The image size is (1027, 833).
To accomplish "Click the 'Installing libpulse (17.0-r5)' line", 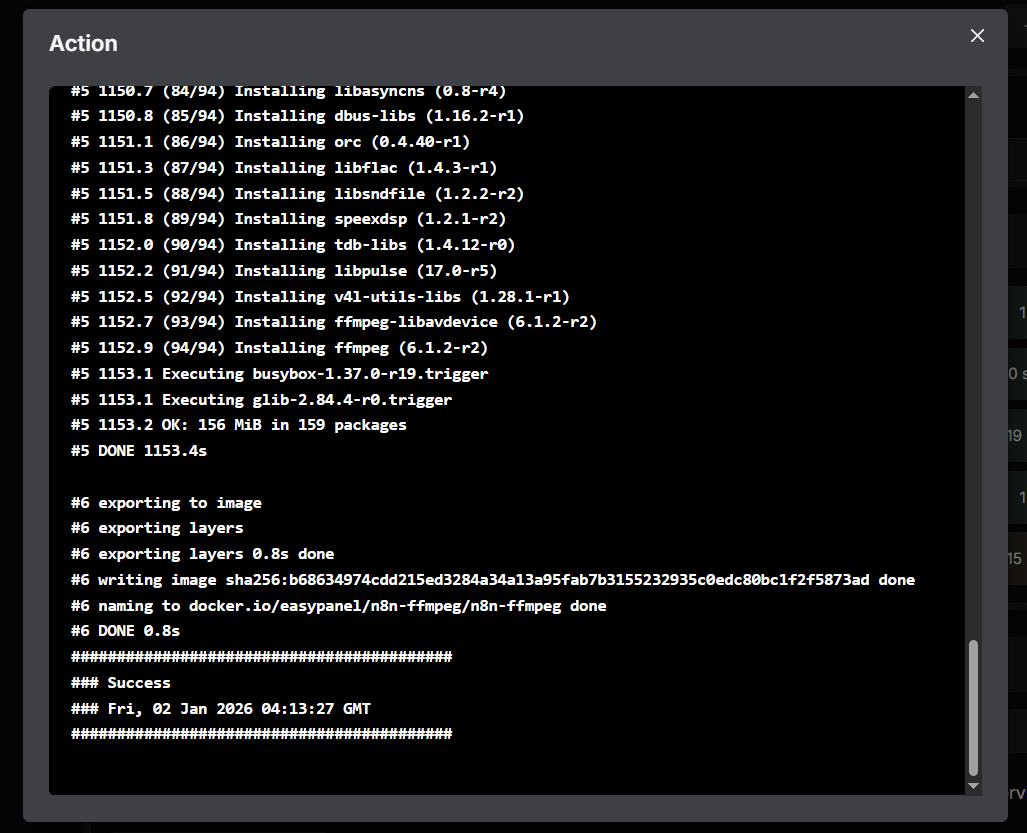I will (x=284, y=271).
